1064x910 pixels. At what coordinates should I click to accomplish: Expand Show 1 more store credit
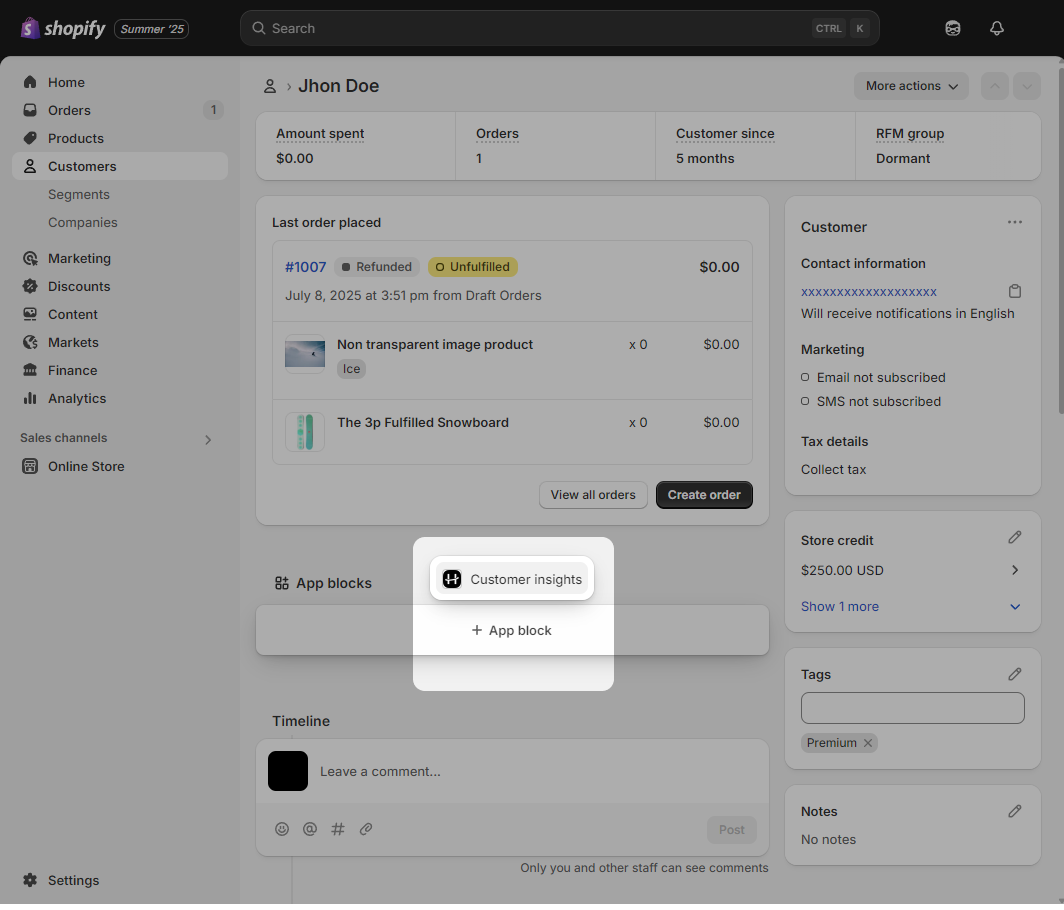point(840,606)
